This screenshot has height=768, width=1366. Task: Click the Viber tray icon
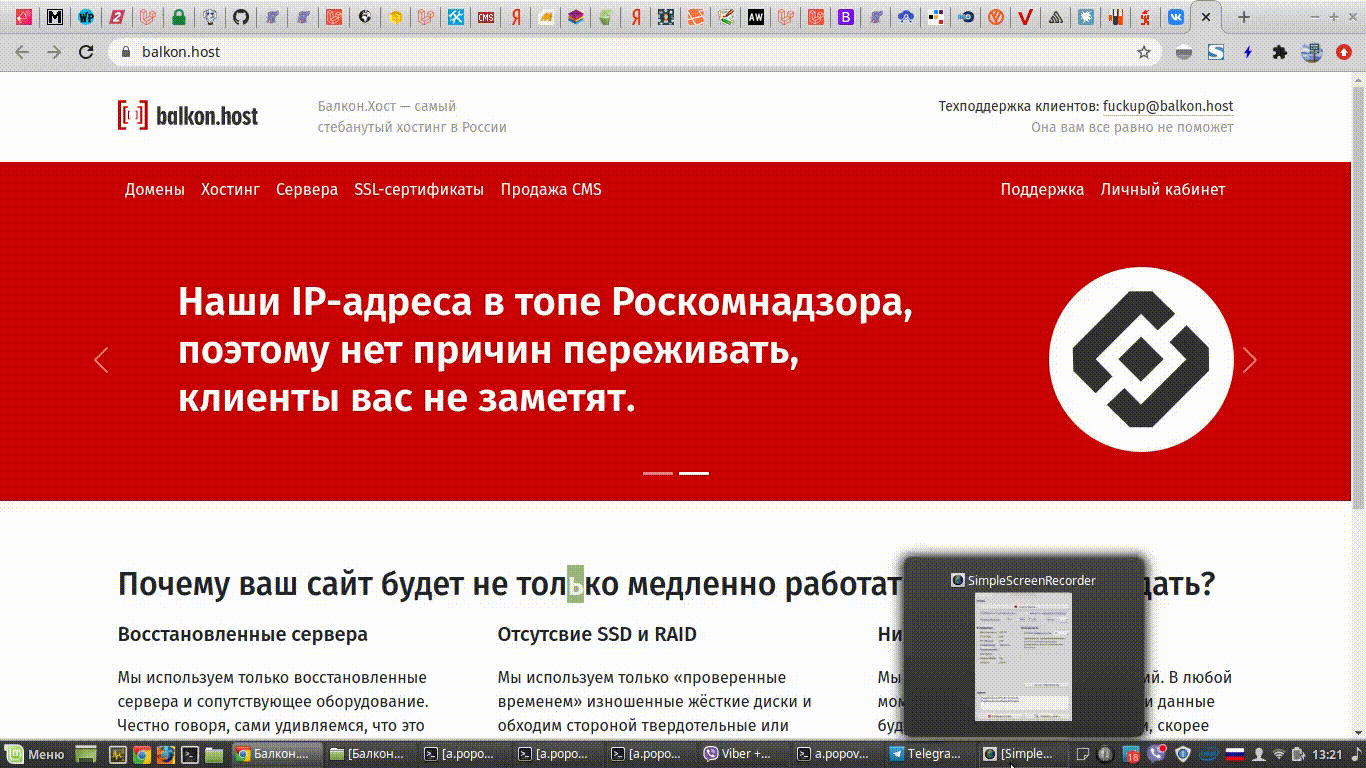click(x=1158, y=754)
